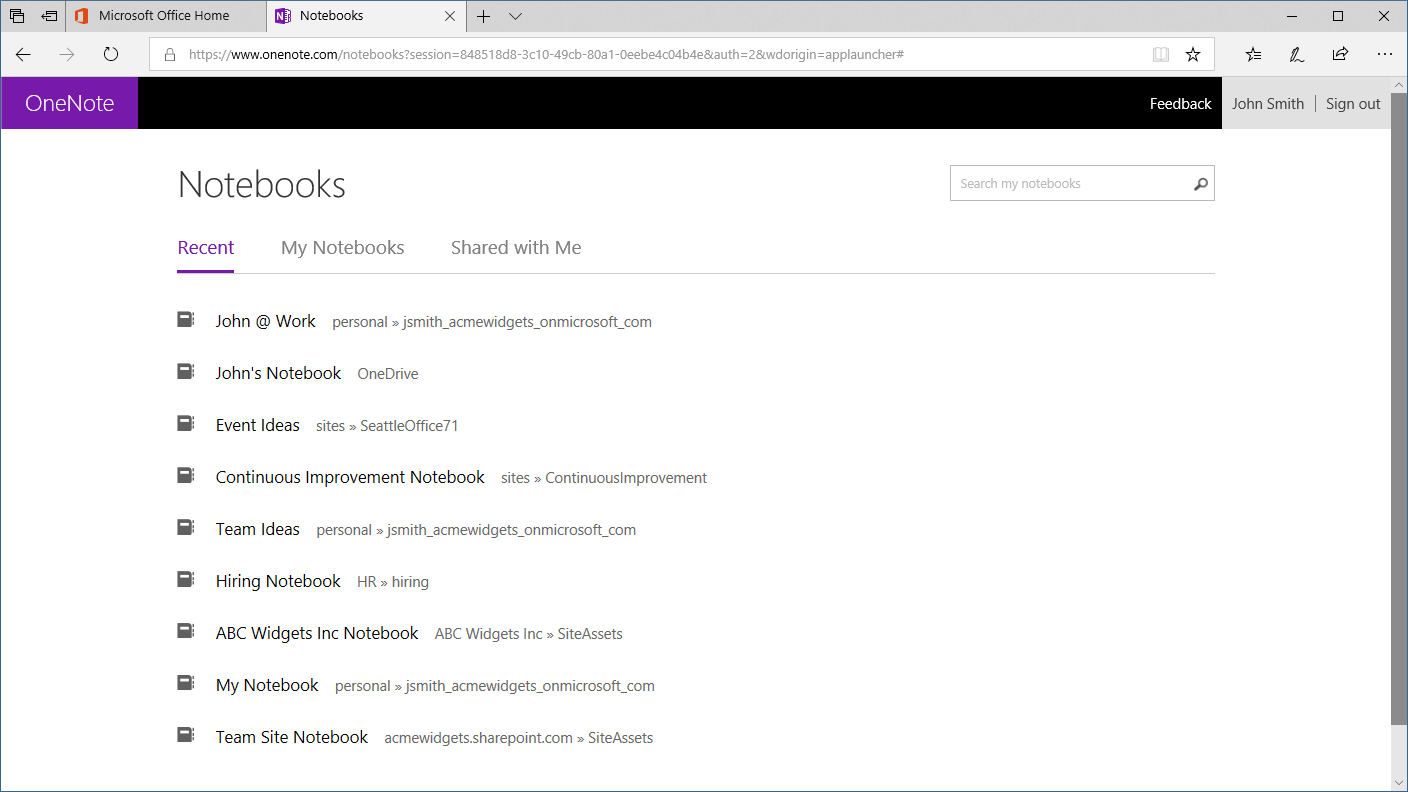1408x792 pixels.
Task: Click acmewidgets.sharepoint.com » SiteAssets location text
Action: coord(519,738)
